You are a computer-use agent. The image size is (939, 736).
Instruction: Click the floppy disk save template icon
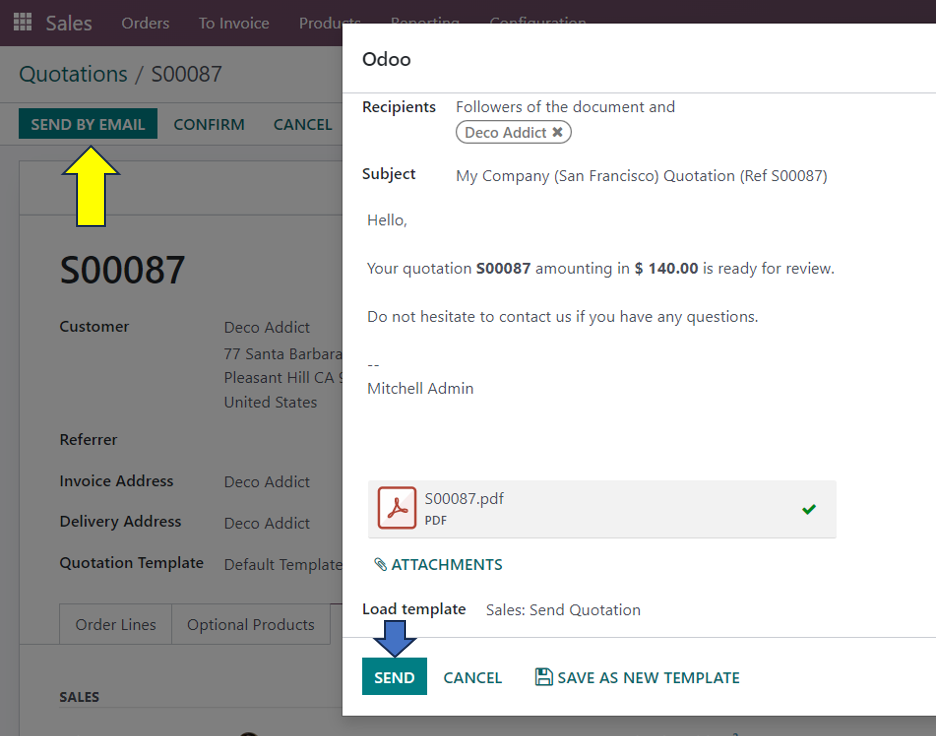[x=543, y=677]
